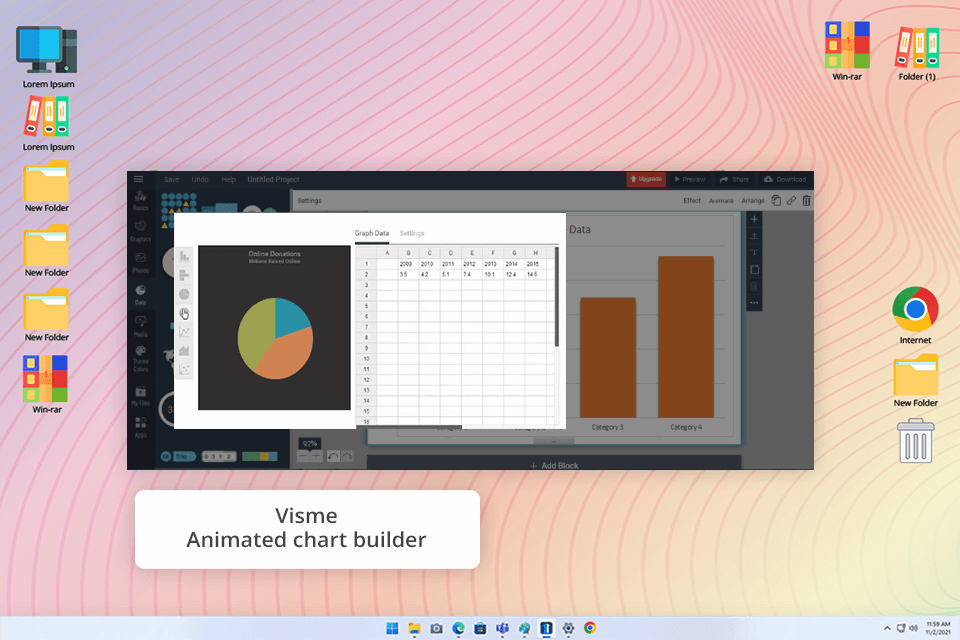The height and width of the screenshot is (640, 960).
Task: Click Undo in the top menu
Action: (x=200, y=179)
